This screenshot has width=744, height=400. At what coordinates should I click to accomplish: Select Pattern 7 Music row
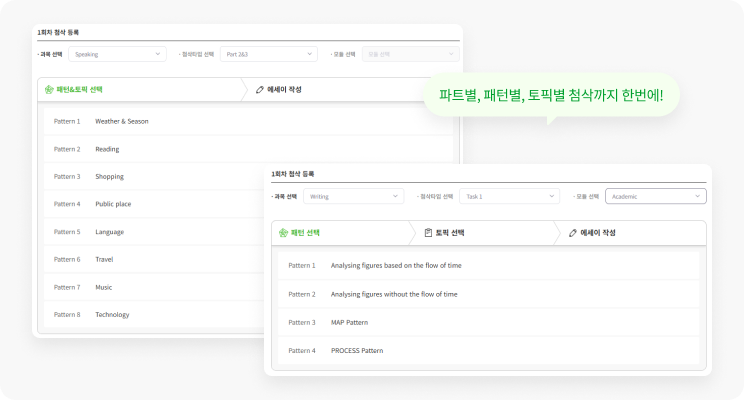pyautogui.click(x=154, y=287)
